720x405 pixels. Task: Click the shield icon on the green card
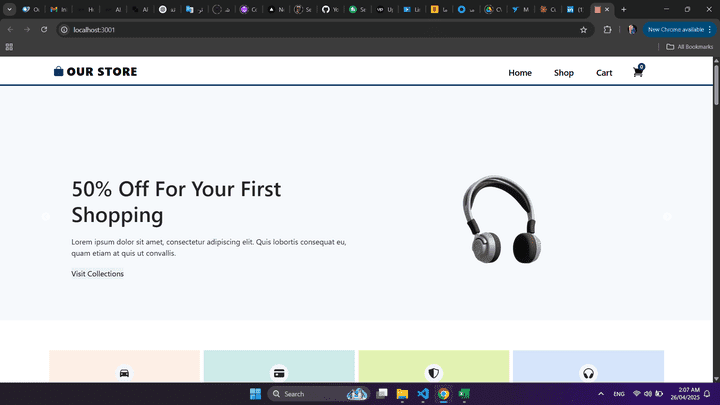tap(433, 373)
